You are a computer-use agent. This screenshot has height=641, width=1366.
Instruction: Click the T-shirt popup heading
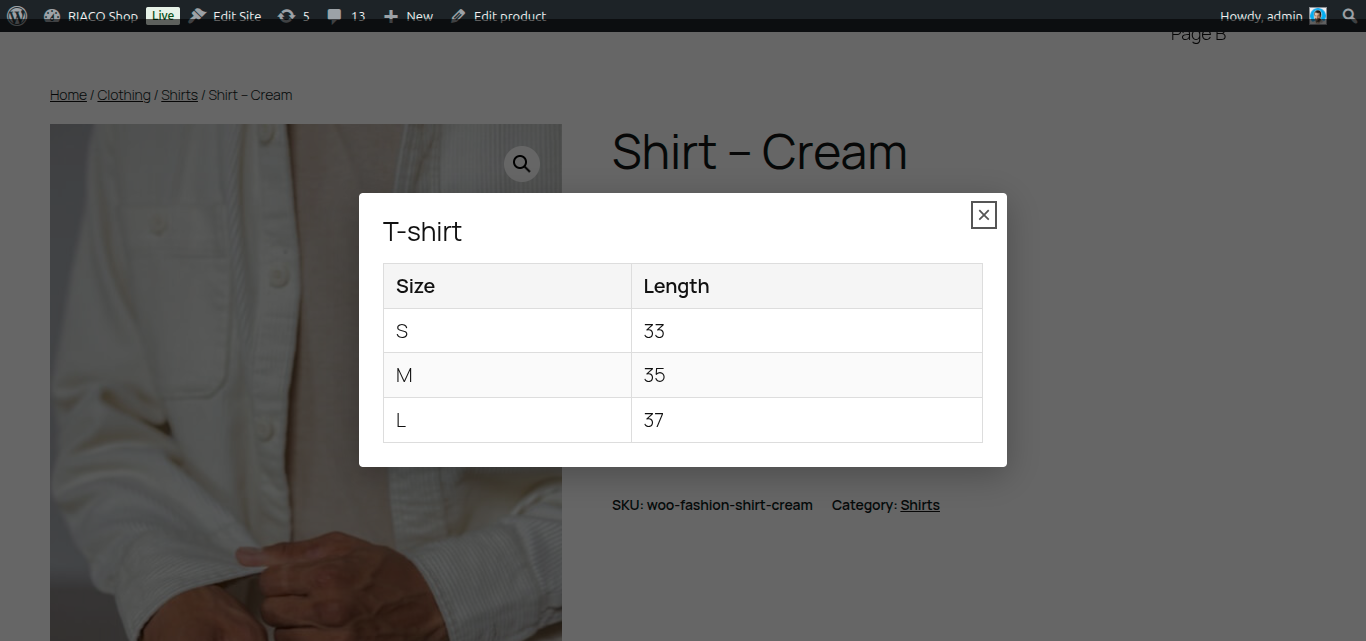pyautogui.click(x=422, y=232)
